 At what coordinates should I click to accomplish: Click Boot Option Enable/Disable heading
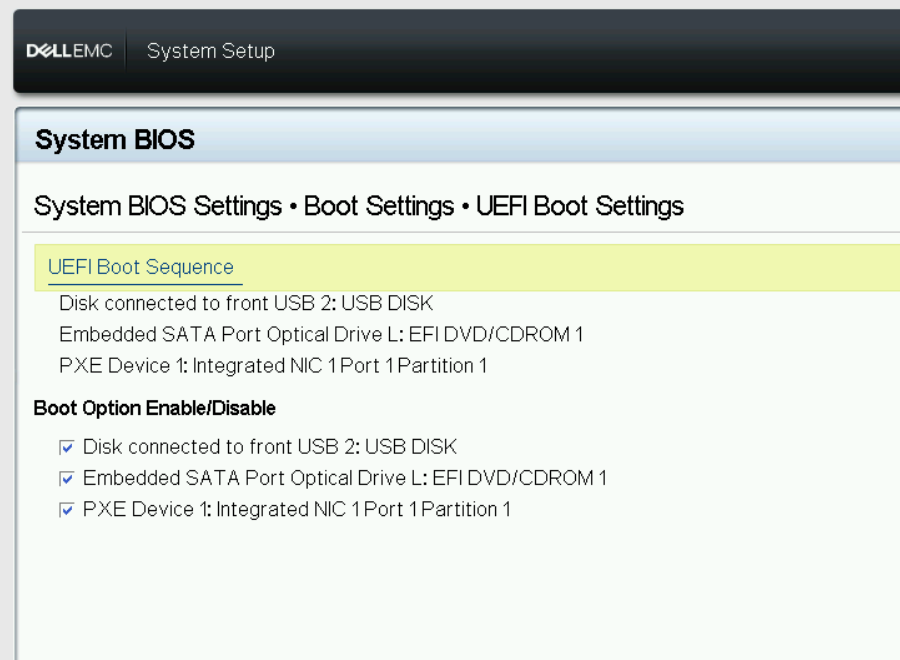click(154, 408)
